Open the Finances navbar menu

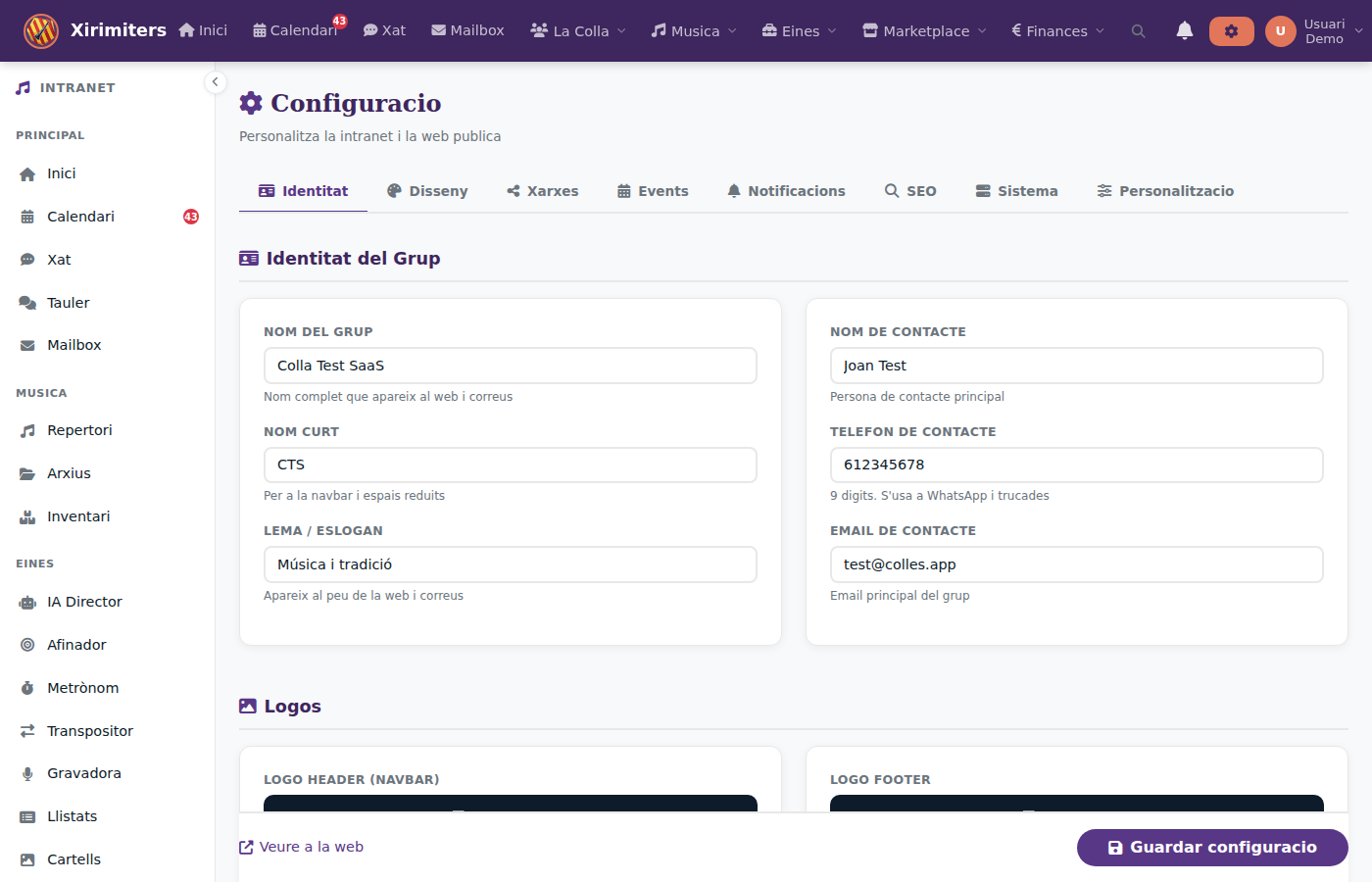[1056, 30]
